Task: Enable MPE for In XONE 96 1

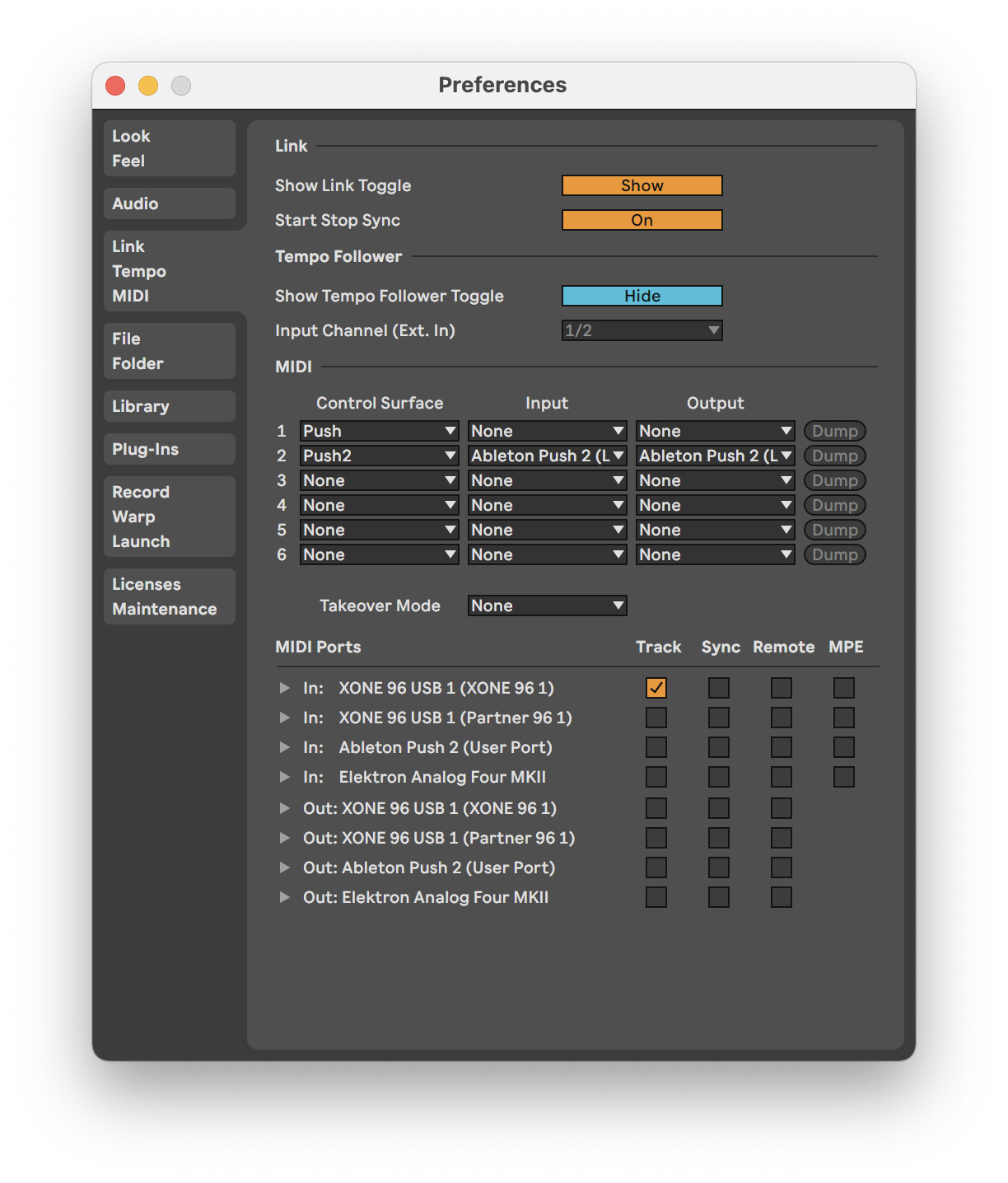Action: coord(844,688)
